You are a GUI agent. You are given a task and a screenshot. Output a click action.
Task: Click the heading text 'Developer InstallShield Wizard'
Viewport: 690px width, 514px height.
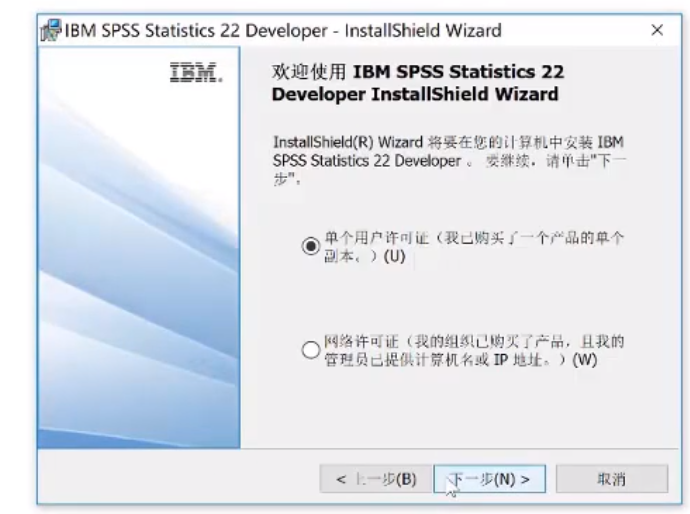(415, 94)
